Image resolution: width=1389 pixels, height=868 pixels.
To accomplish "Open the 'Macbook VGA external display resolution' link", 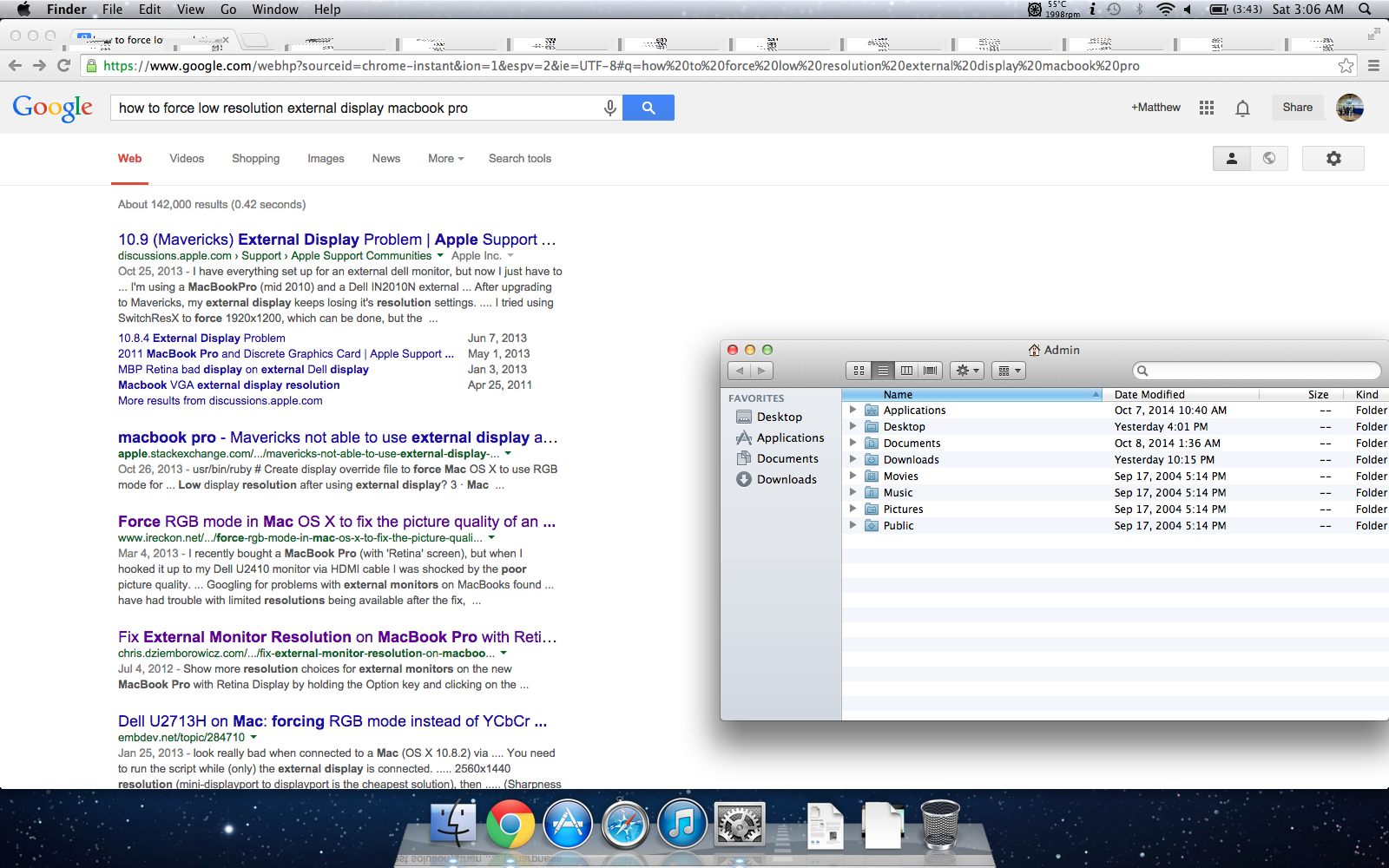I will 229,385.
